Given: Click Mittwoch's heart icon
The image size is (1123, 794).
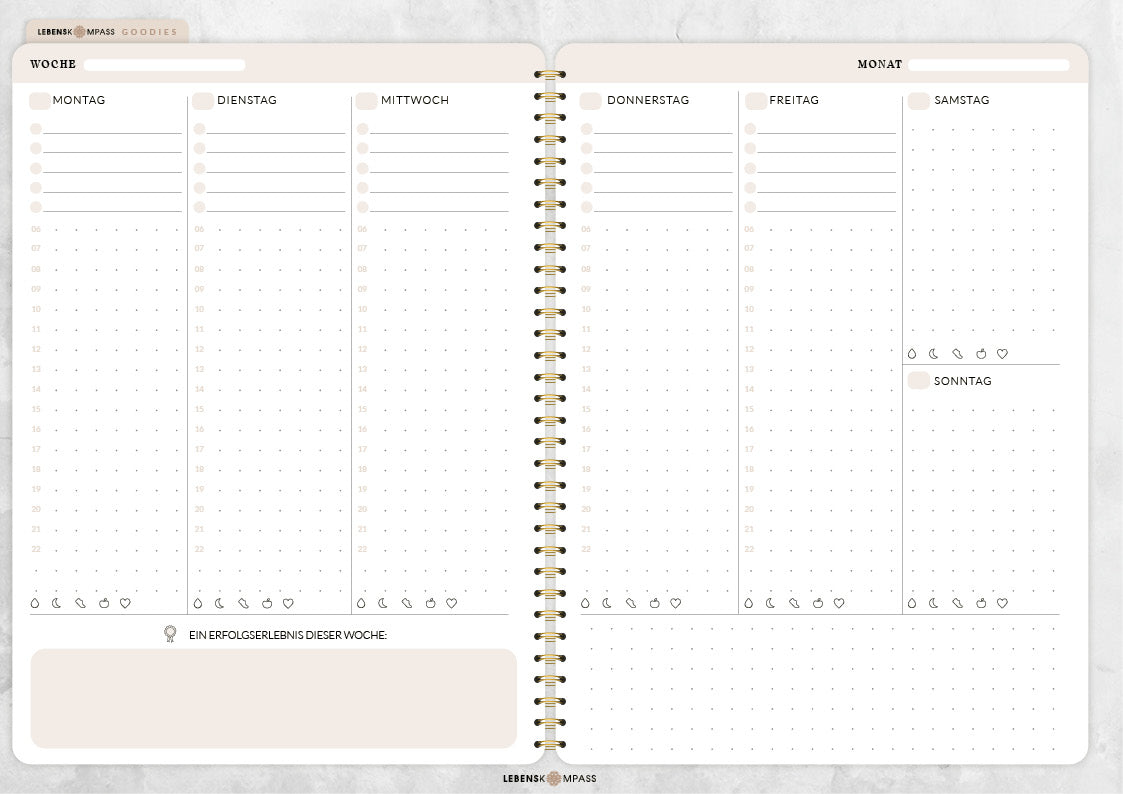Looking at the screenshot, I should click(x=452, y=604).
